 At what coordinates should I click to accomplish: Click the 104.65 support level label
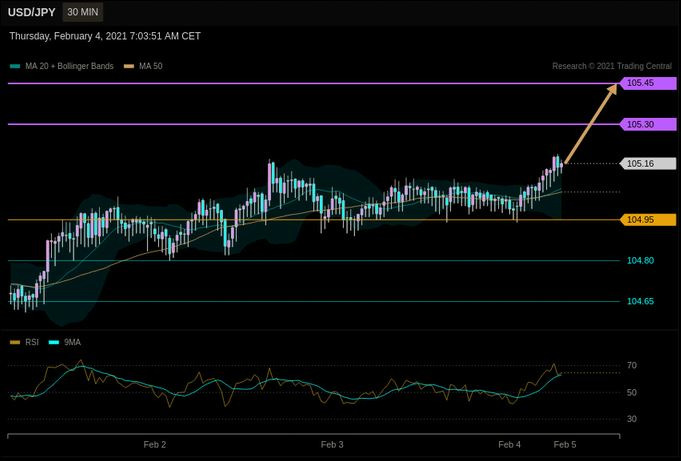pos(640,302)
